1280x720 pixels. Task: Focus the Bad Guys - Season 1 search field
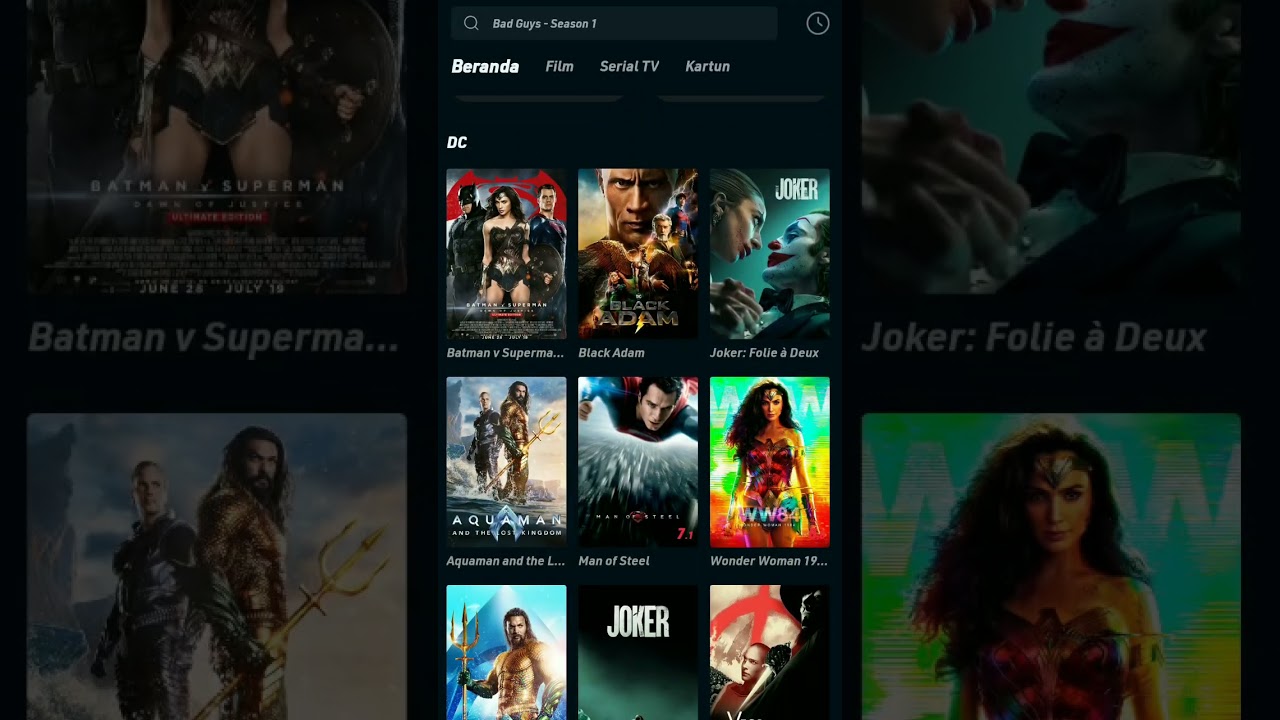pyautogui.click(x=614, y=23)
